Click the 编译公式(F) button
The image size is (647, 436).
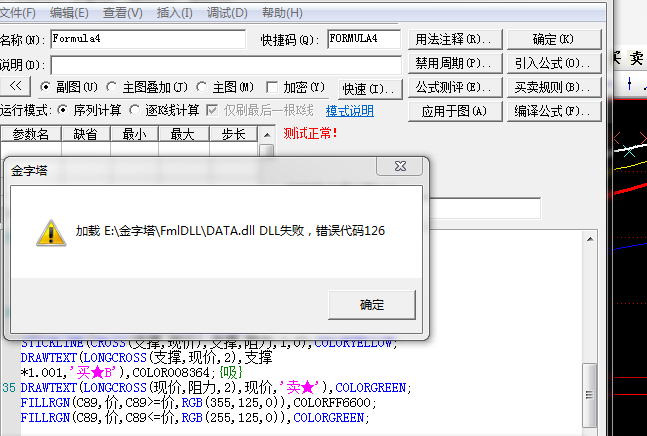tap(554, 111)
